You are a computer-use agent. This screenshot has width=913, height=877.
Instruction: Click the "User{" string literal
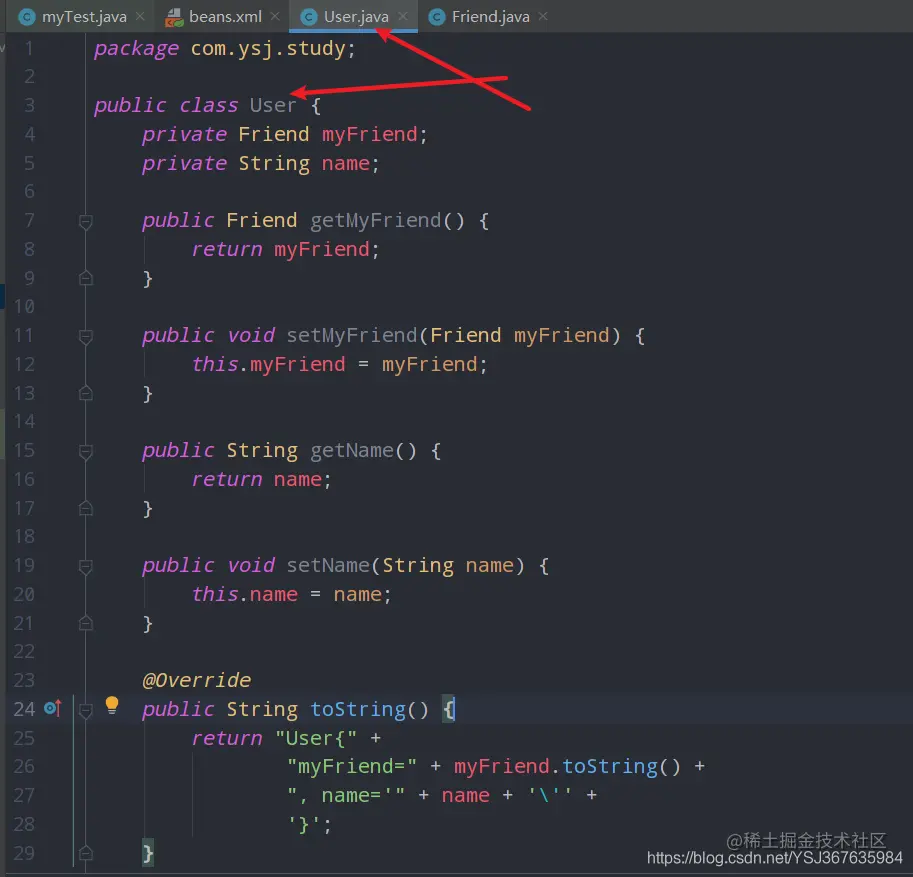click(x=316, y=738)
